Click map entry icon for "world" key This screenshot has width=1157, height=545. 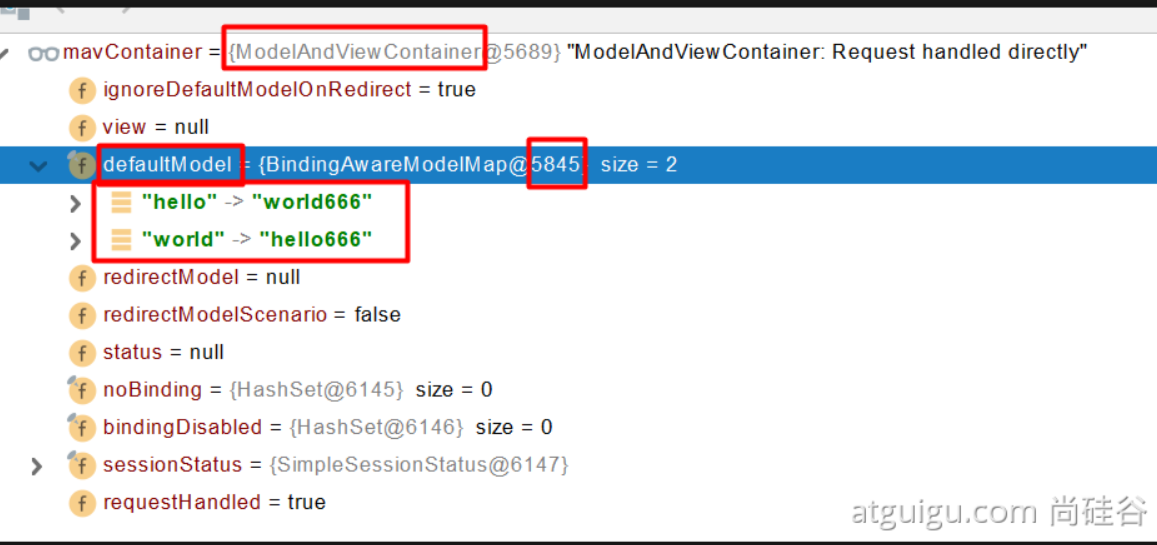pyautogui.click(x=120, y=240)
